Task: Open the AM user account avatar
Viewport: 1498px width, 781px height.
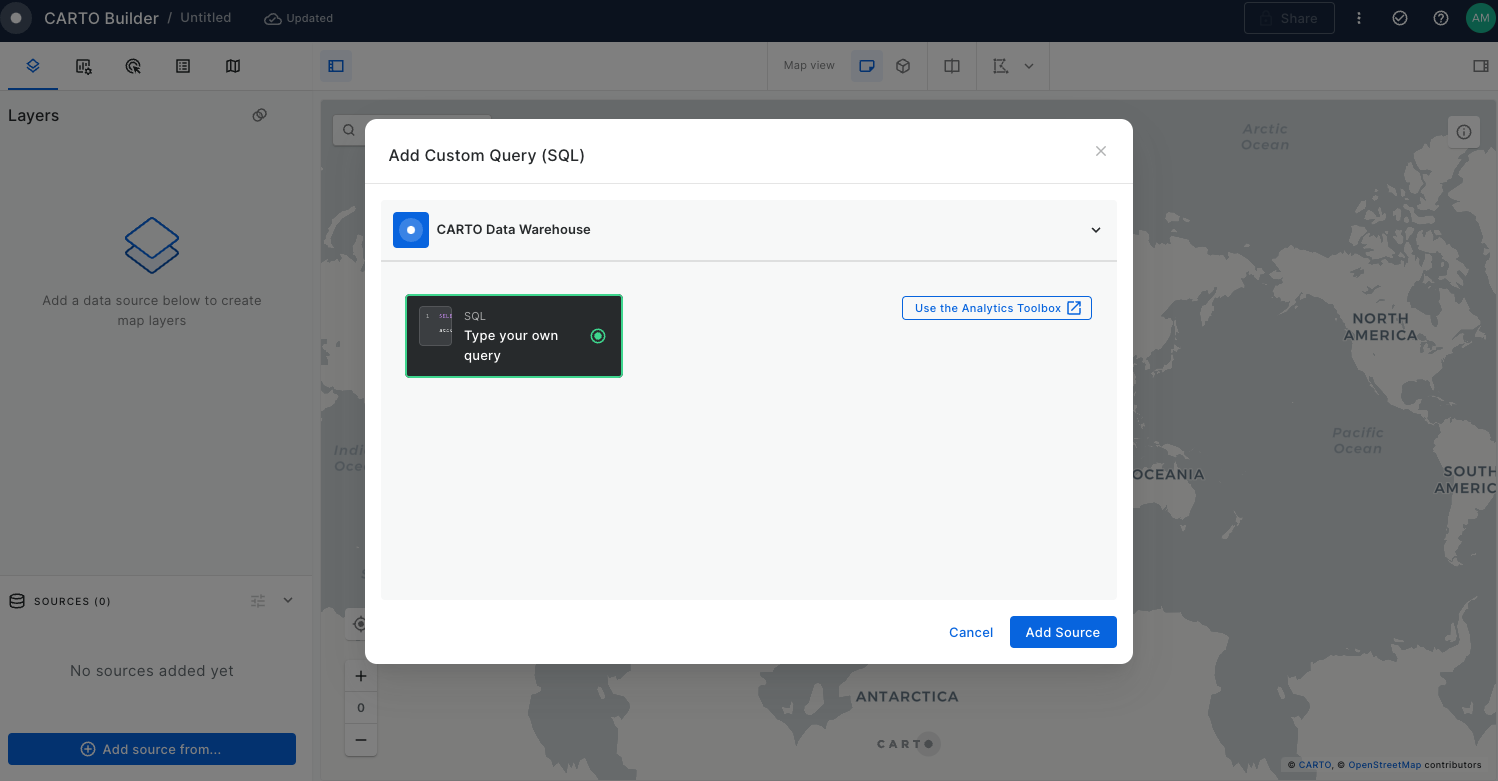Action: coord(1479,18)
